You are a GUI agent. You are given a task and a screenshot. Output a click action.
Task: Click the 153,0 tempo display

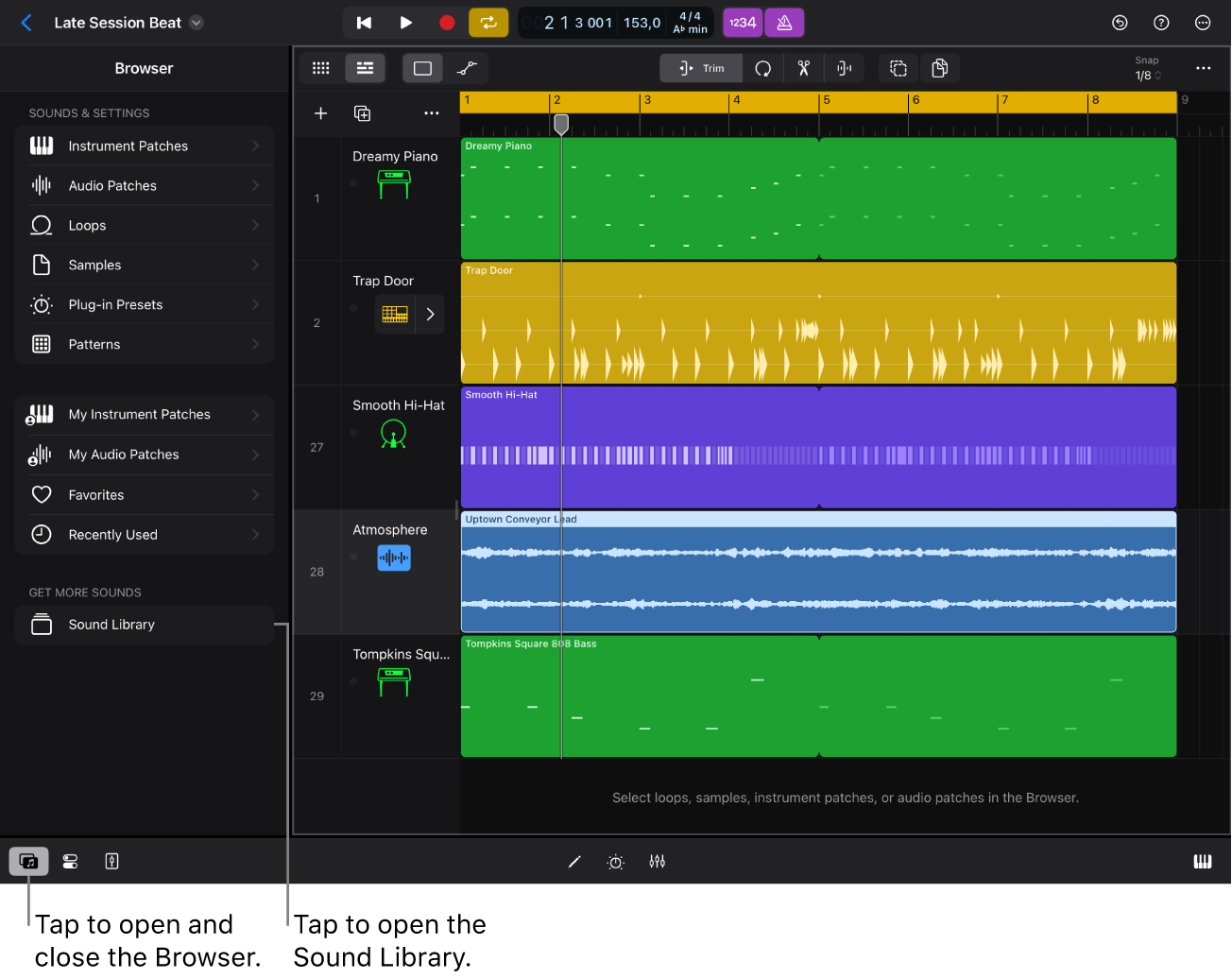click(x=642, y=23)
